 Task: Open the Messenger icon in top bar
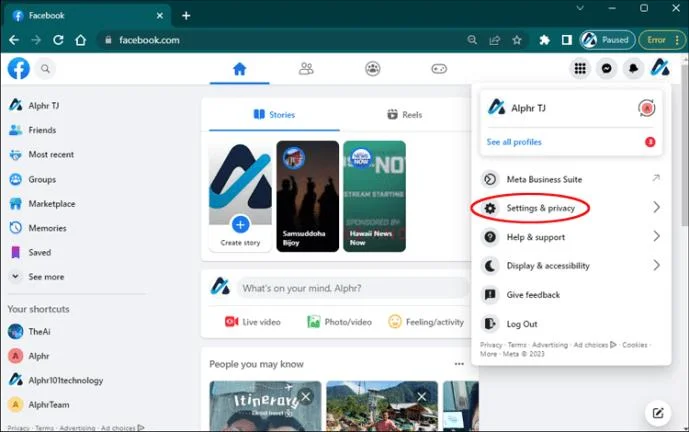[606, 69]
